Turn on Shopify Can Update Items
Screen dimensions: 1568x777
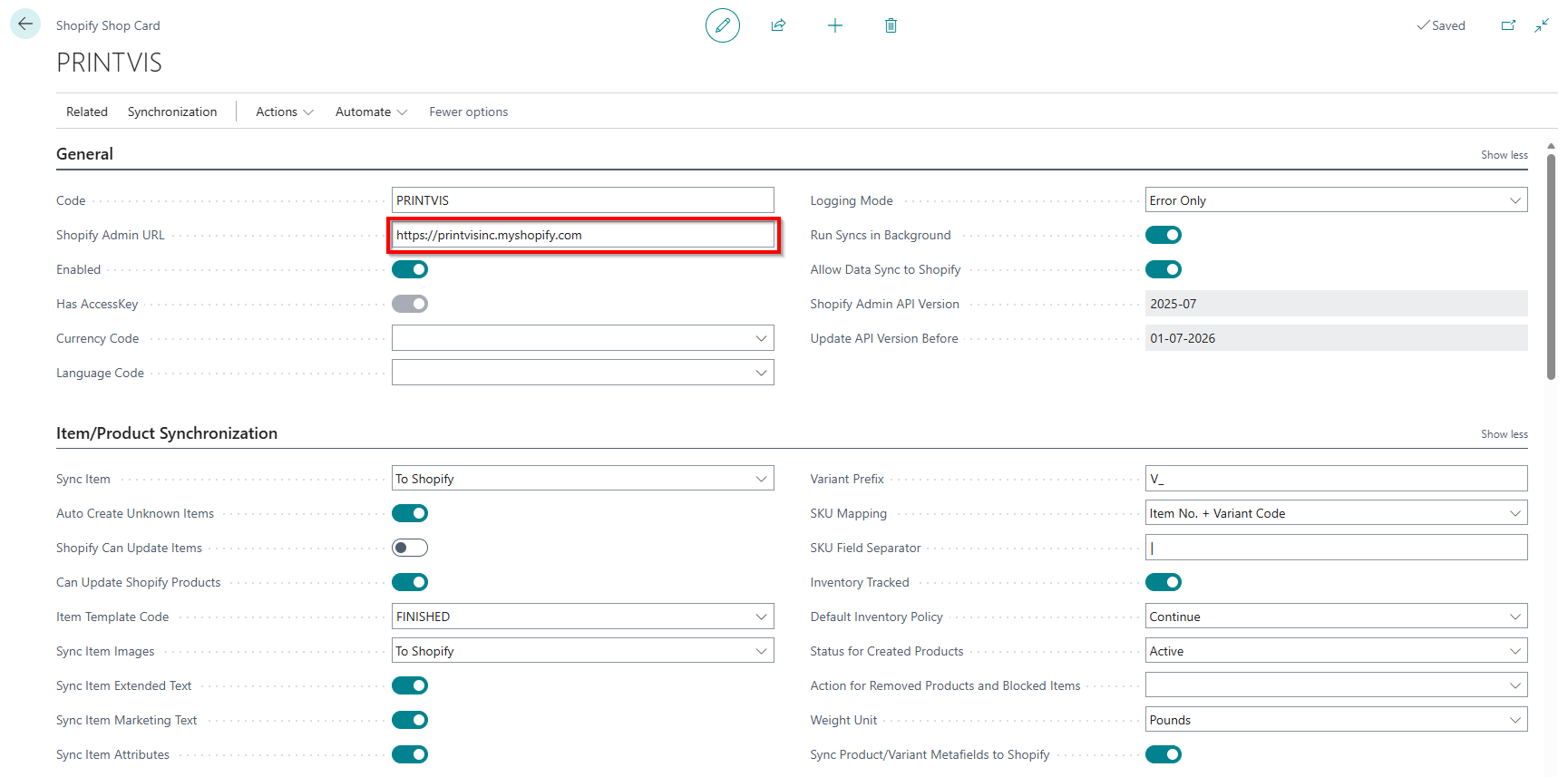click(410, 548)
